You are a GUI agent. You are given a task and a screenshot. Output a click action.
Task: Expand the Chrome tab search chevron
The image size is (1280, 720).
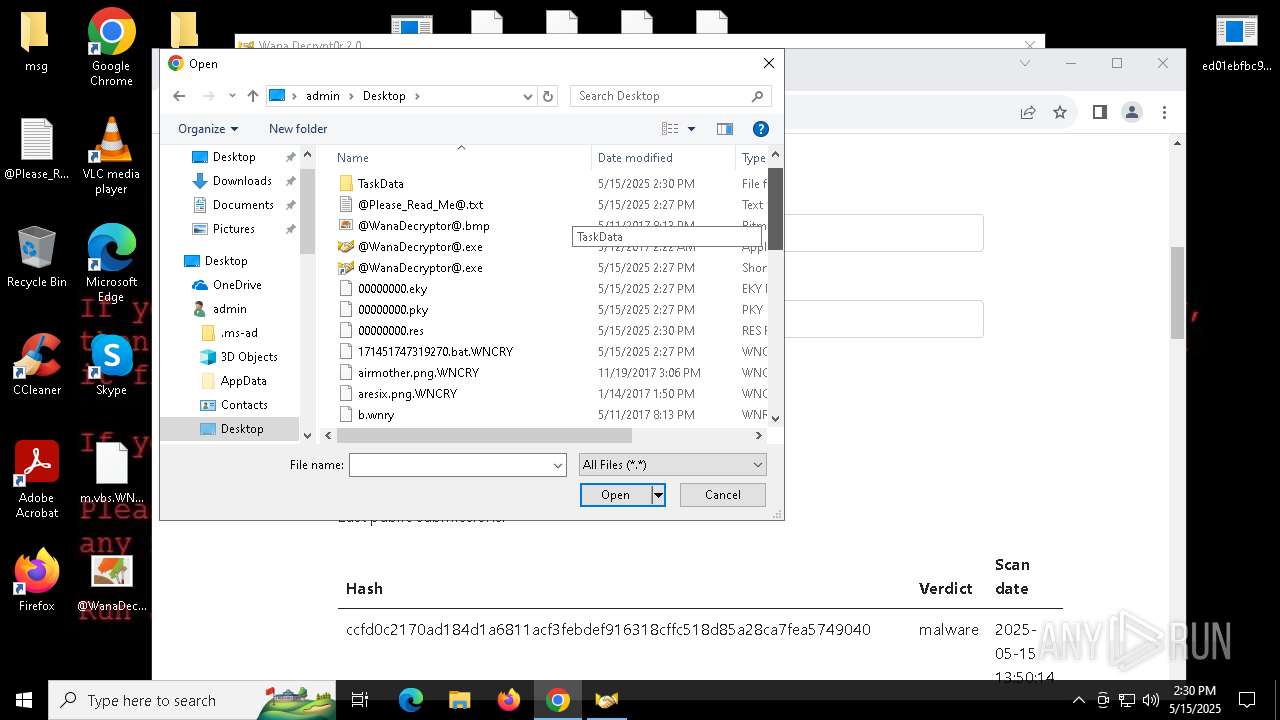click(x=1025, y=63)
